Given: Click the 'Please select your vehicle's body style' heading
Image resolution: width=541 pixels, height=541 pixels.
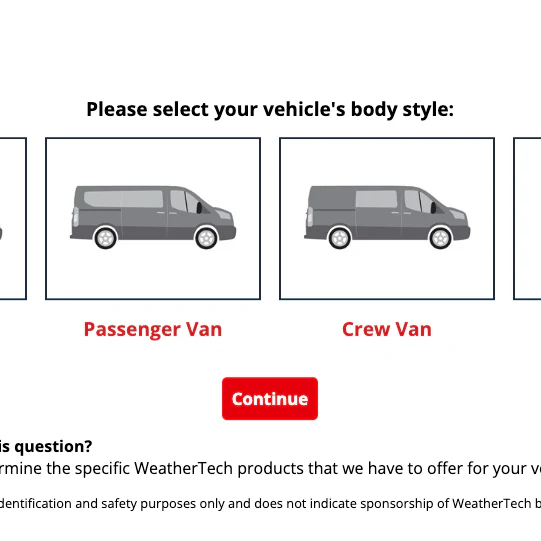Looking at the screenshot, I should 270,110.
